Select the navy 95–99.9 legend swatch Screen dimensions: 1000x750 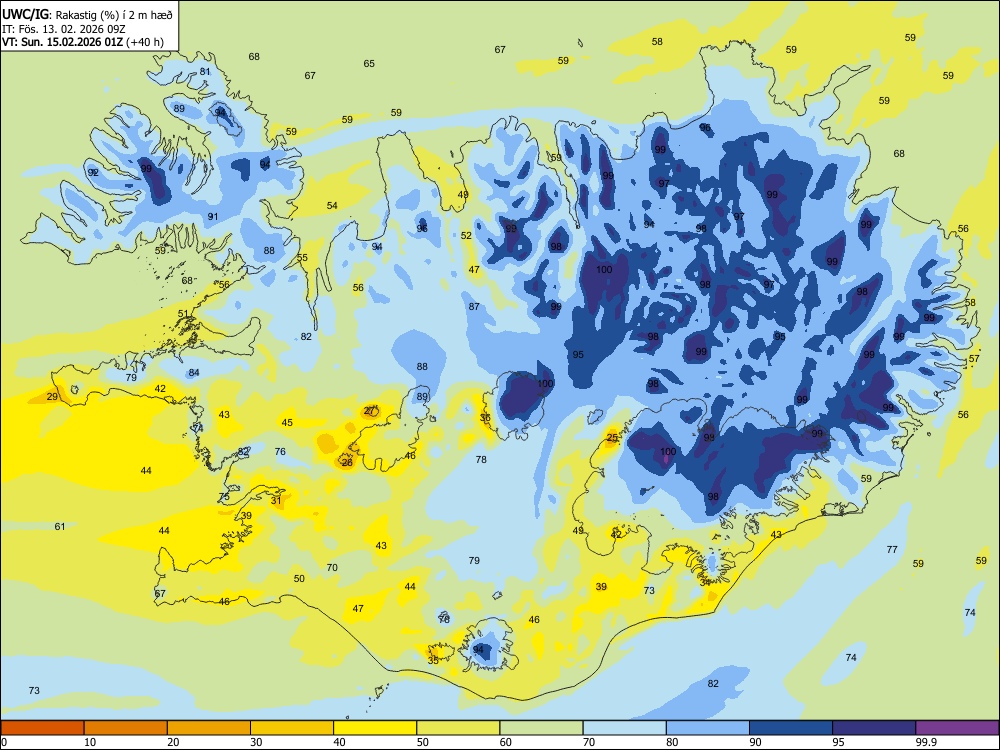(x=874, y=728)
